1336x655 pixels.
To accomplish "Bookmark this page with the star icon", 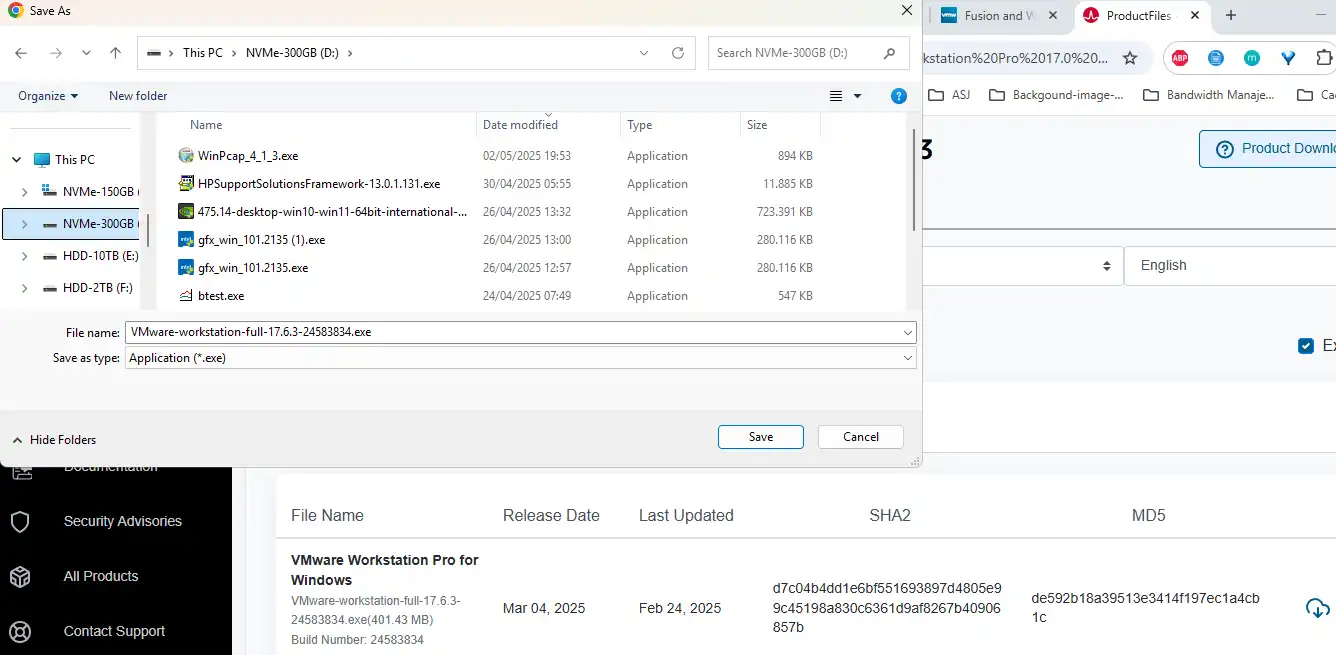I will click(1130, 58).
